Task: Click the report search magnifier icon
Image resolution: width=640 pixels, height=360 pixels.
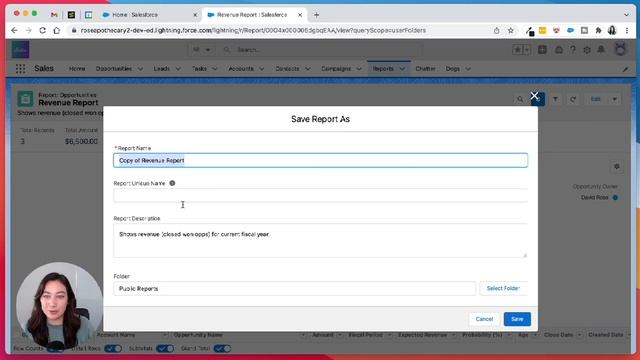Action: click(x=520, y=99)
